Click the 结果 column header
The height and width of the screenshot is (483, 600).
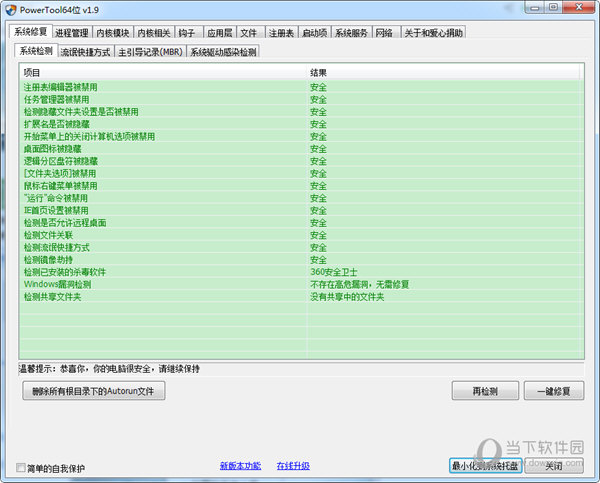[444, 72]
